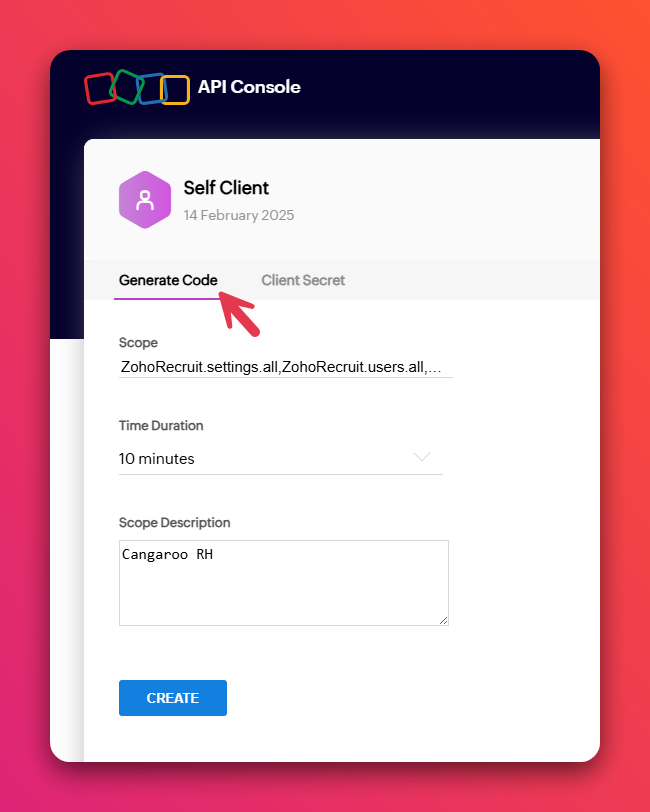Image resolution: width=650 pixels, height=812 pixels.
Task: Click the yellow square of Zoho logo
Action: tap(175, 90)
